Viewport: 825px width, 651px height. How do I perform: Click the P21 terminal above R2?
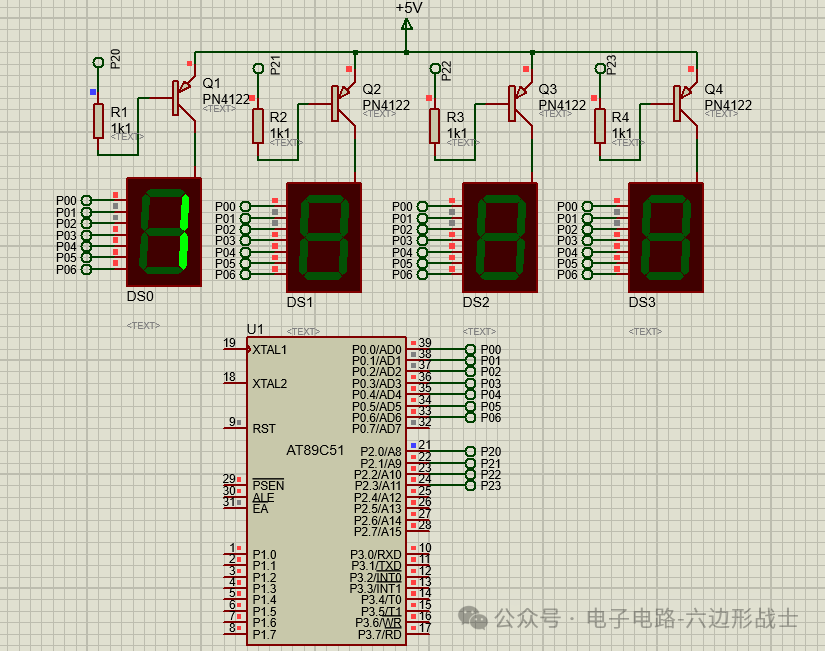[258, 68]
